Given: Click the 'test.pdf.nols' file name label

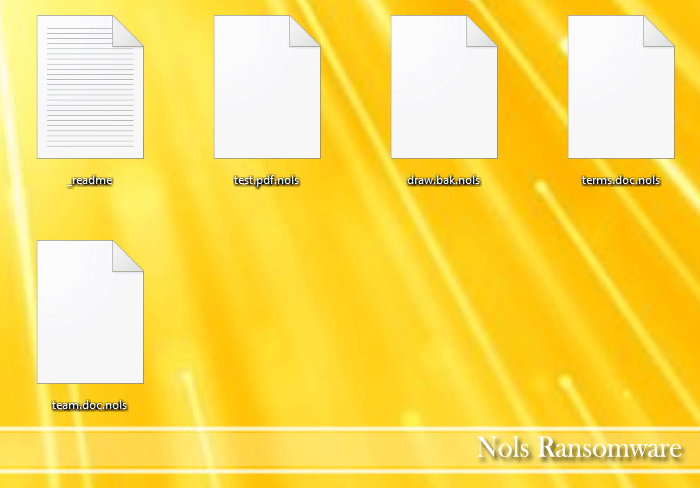Looking at the screenshot, I should tap(267, 180).
